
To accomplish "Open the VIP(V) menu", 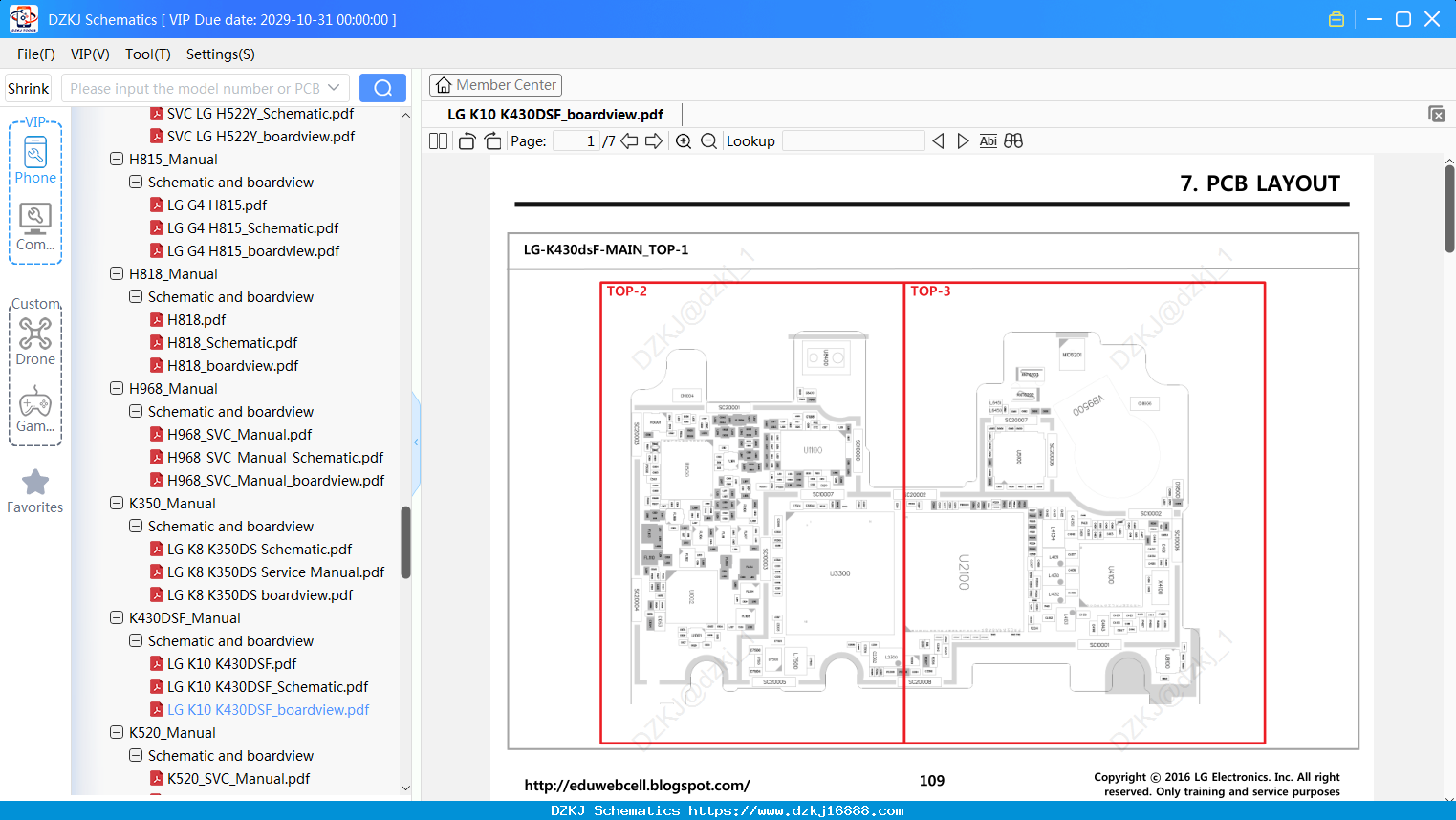I will 90,54.
